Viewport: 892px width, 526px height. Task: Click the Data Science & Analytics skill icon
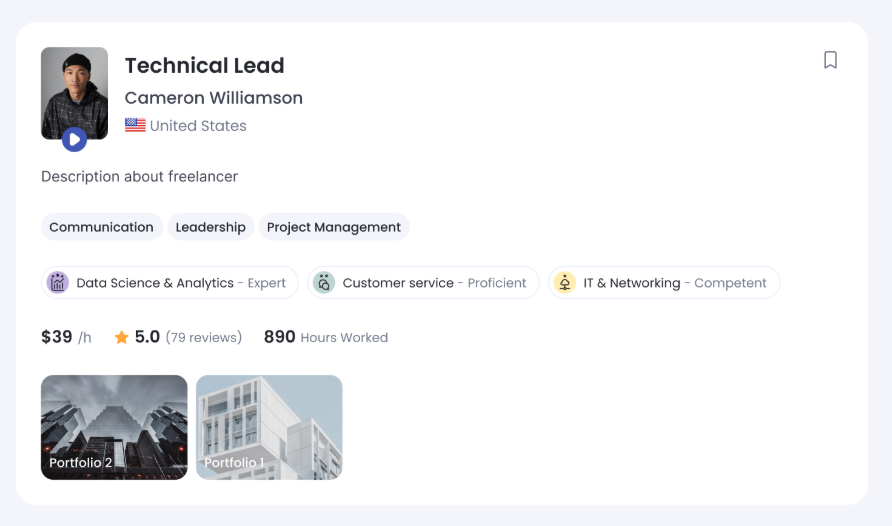point(58,283)
